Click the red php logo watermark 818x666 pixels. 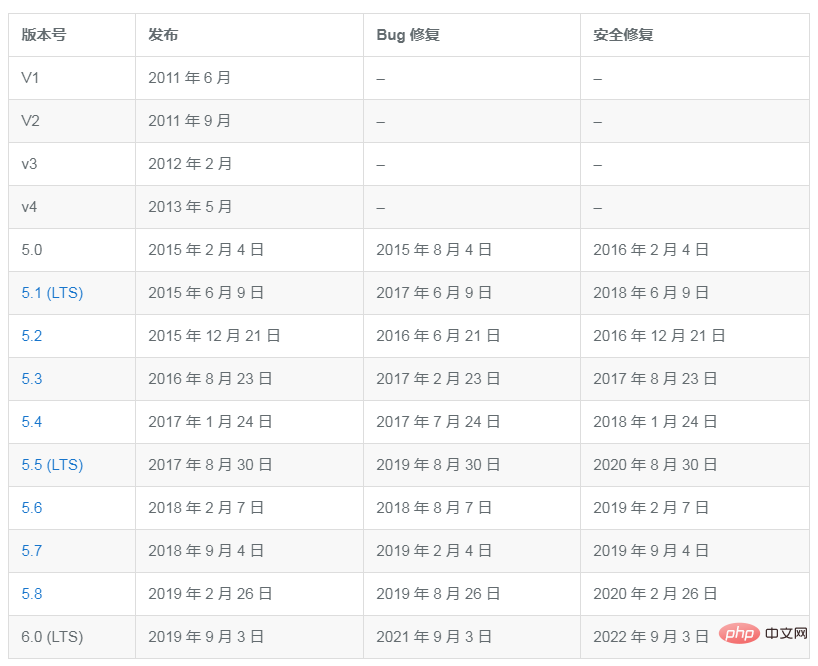pyautogui.click(x=737, y=634)
